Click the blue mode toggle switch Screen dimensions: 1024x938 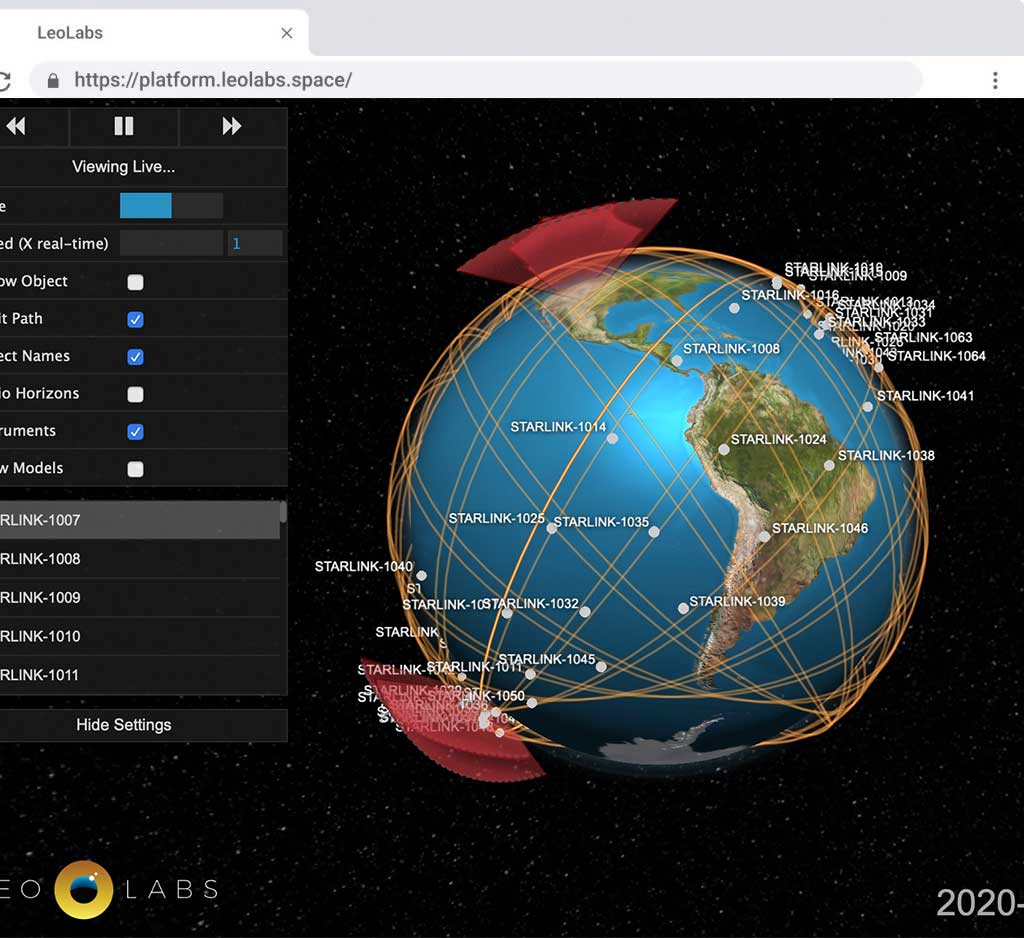tap(171, 206)
